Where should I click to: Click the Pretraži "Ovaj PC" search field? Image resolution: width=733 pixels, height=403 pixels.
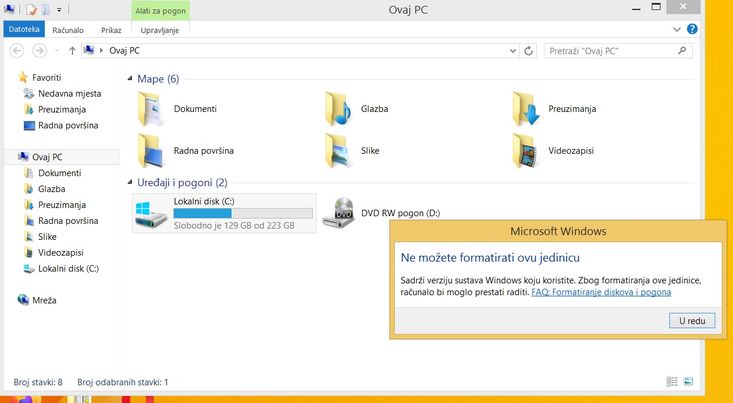coord(618,51)
